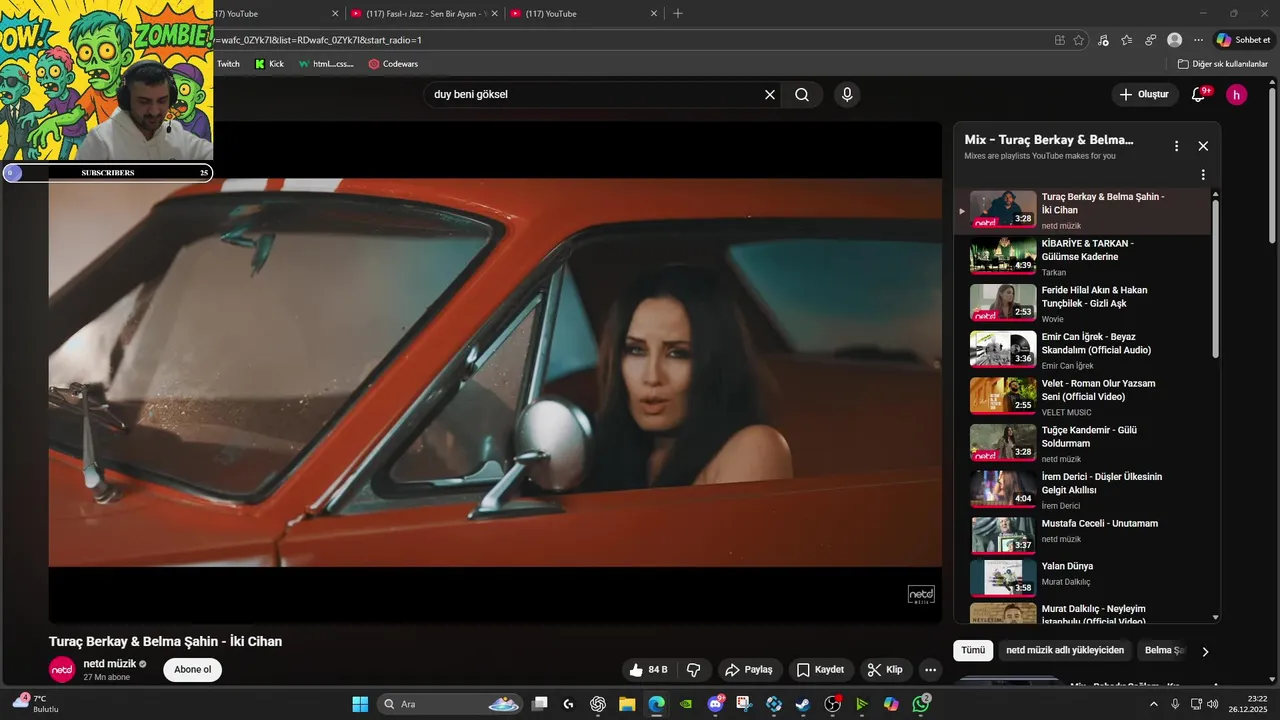Expand Diğer sık kullanılanlar bookmarks folder
The height and width of the screenshot is (720, 1280).
point(1223,64)
